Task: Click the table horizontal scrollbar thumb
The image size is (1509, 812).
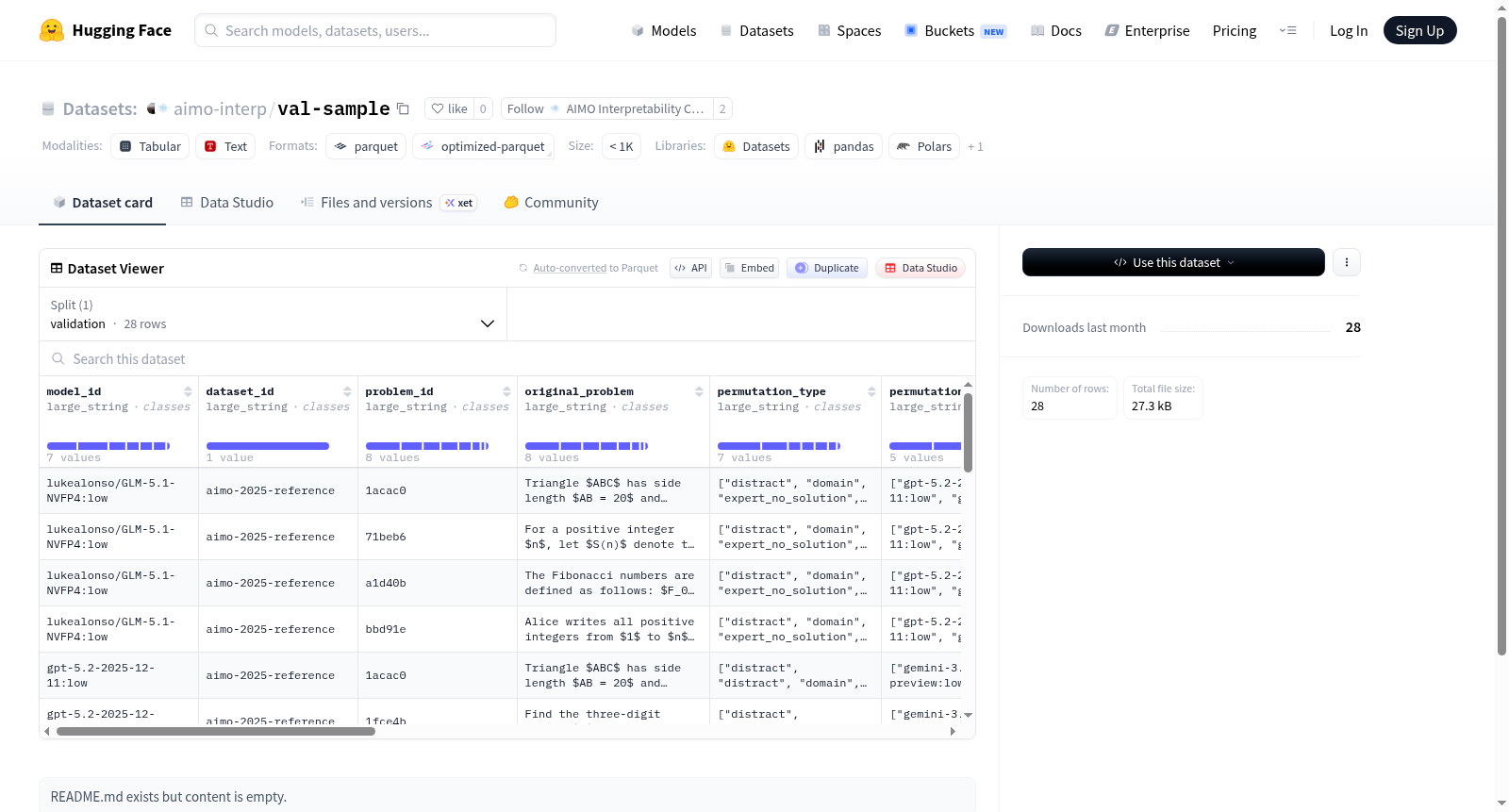Action: click(x=216, y=731)
